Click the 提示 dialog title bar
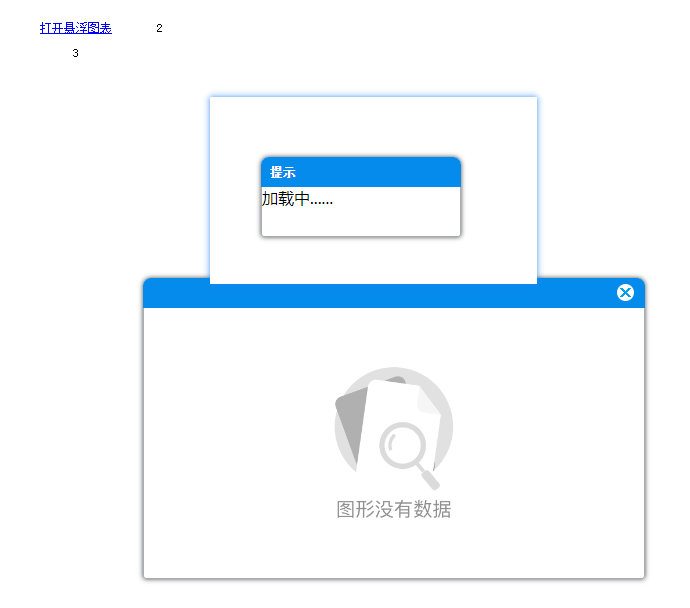This screenshot has width=690, height=608. [361, 172]
